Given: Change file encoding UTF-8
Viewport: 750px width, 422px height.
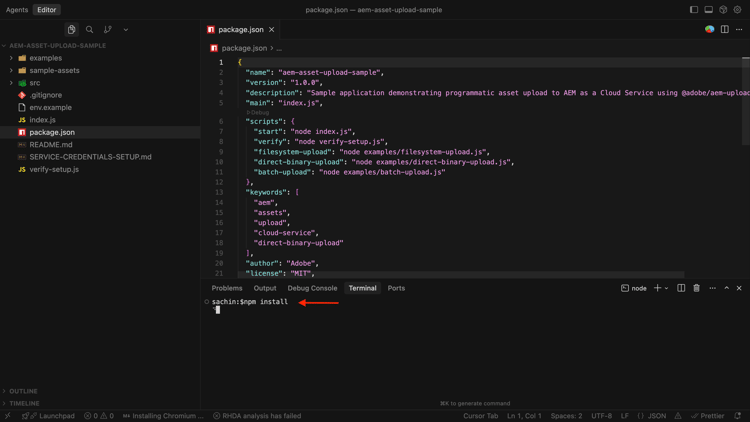Looking at the screenshot, I should (602, 416).
